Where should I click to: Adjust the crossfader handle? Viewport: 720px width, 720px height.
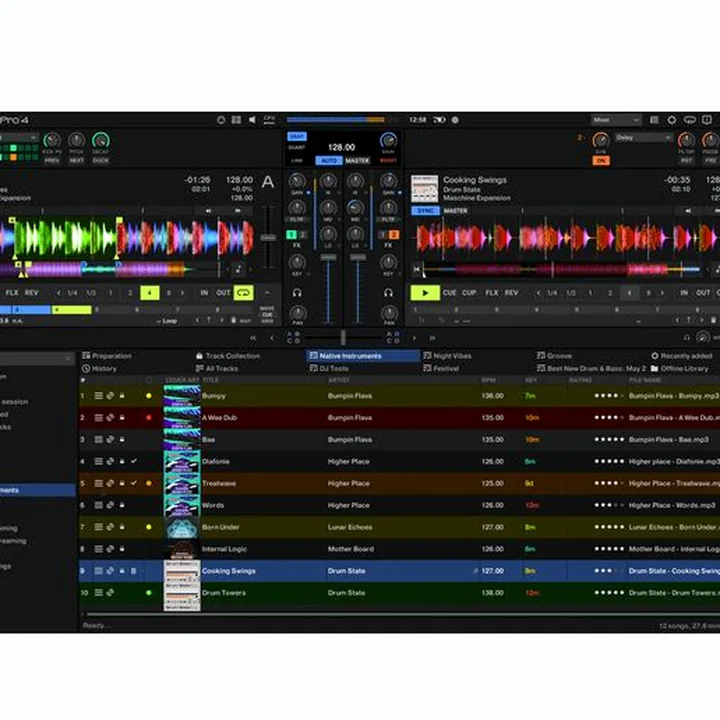pos(343,338)
